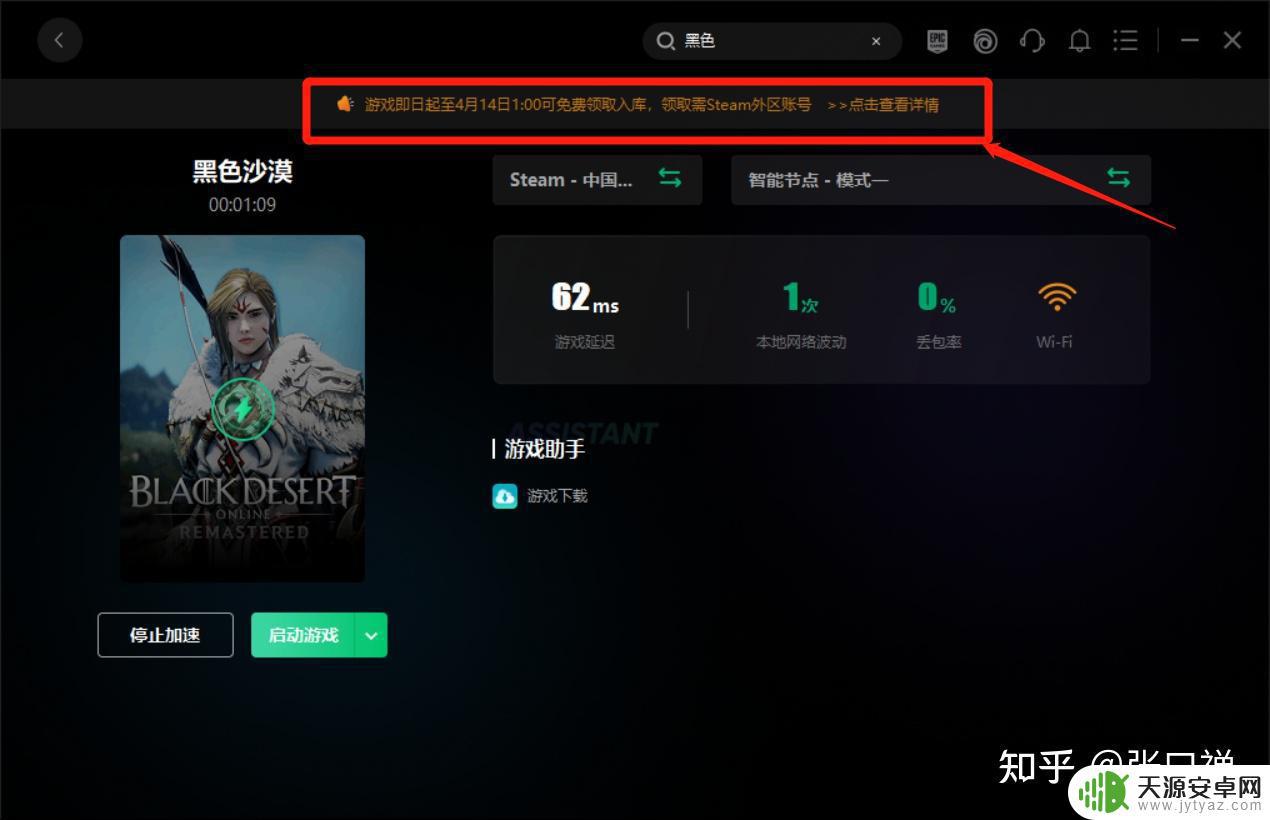Open the 游戏下载 game download link
The height and width of the screenshot is (820, 1270).
coord(557,496)
